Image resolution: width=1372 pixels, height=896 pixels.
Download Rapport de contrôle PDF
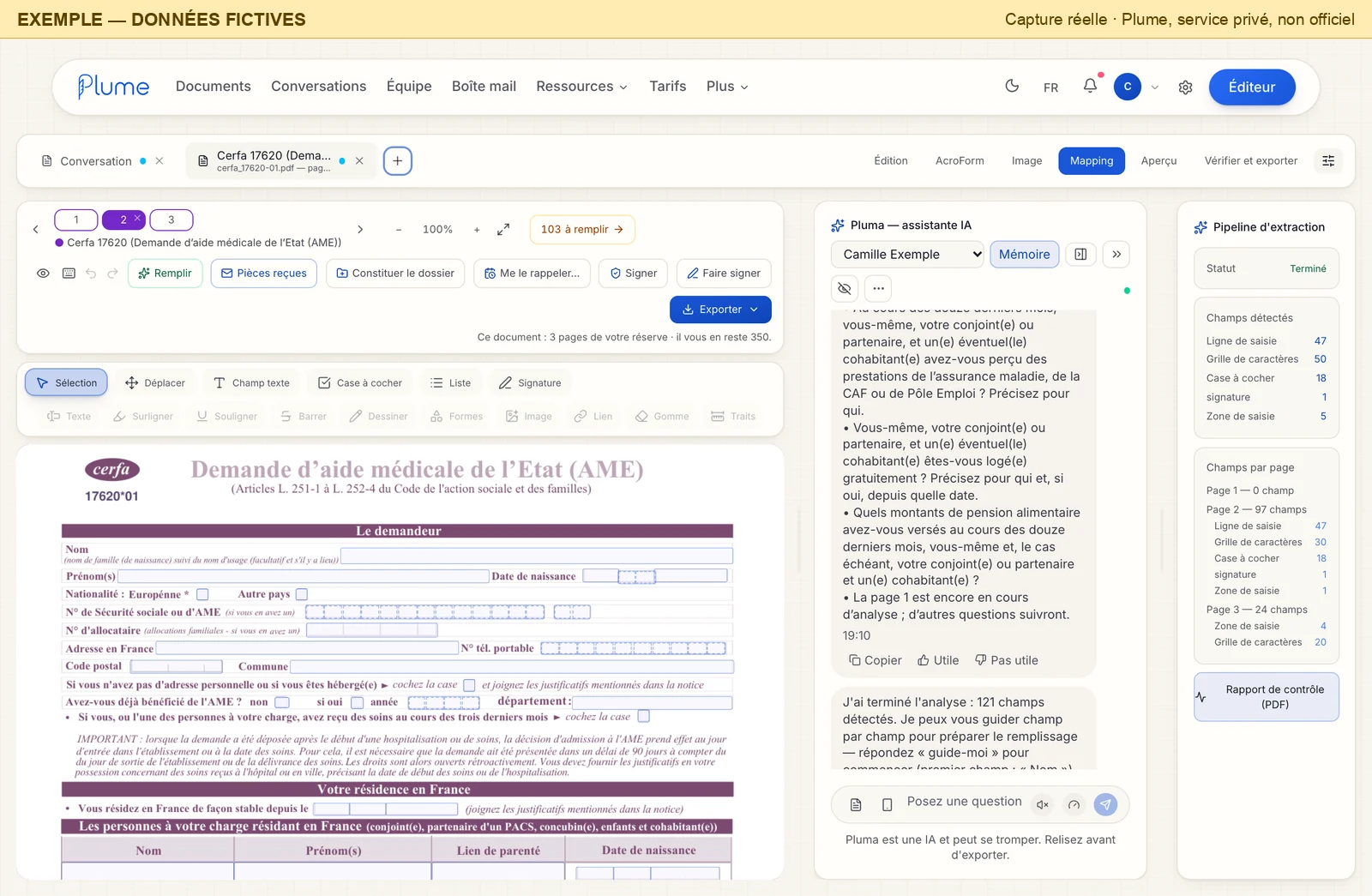tap(1267, 696)
